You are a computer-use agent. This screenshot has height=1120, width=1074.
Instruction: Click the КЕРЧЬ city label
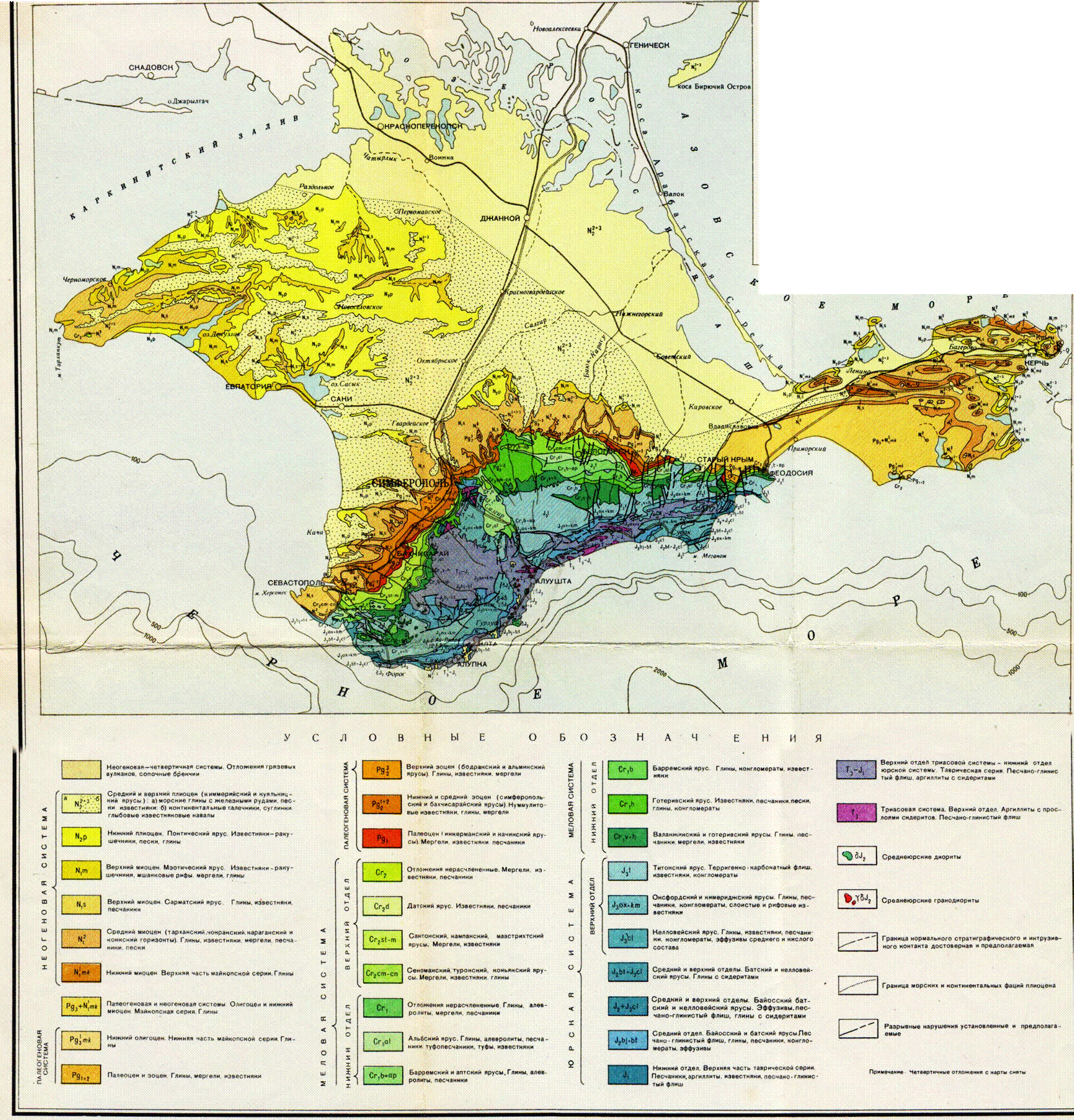[x=1037, y=363]
